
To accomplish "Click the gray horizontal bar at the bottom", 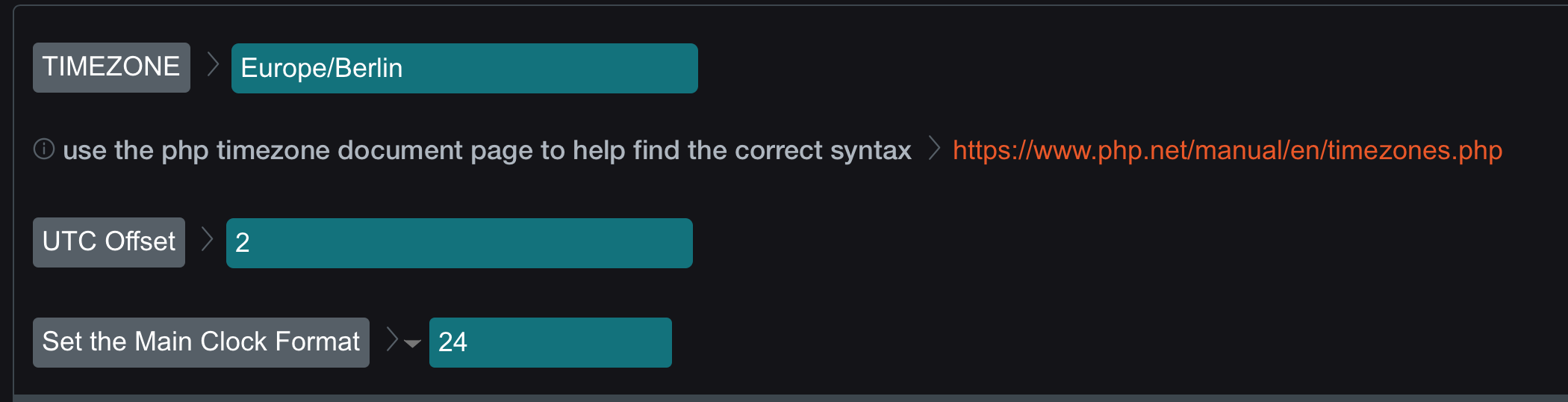I will [x=791, y=398].
